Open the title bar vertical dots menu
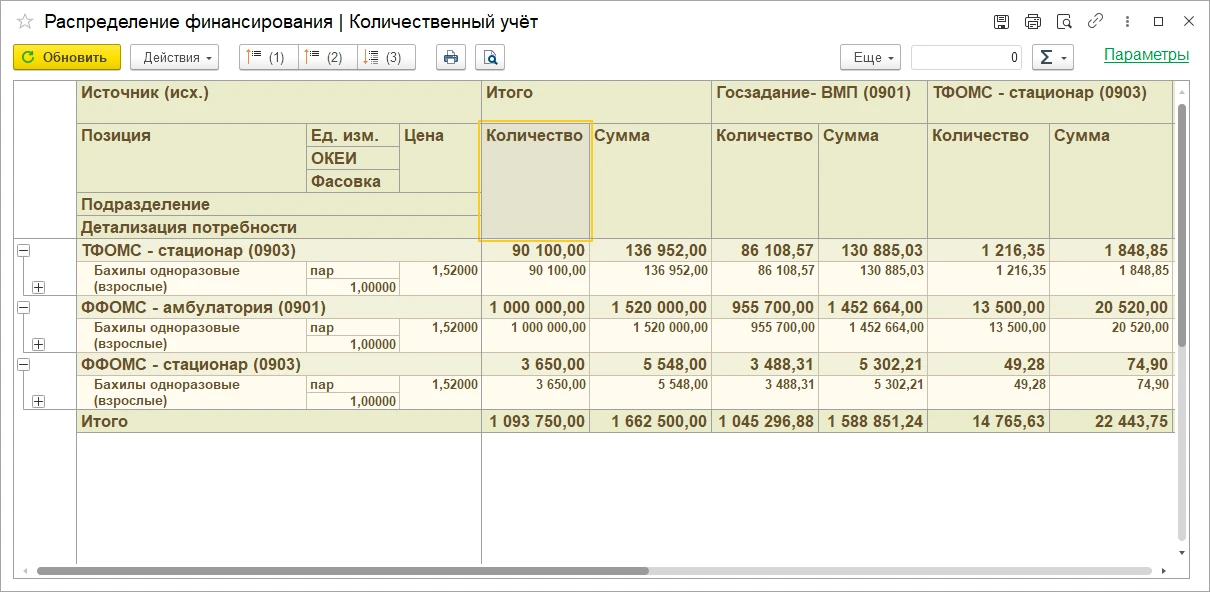Viewport: 1210px width, 592px height. (x=1128, y=22)
